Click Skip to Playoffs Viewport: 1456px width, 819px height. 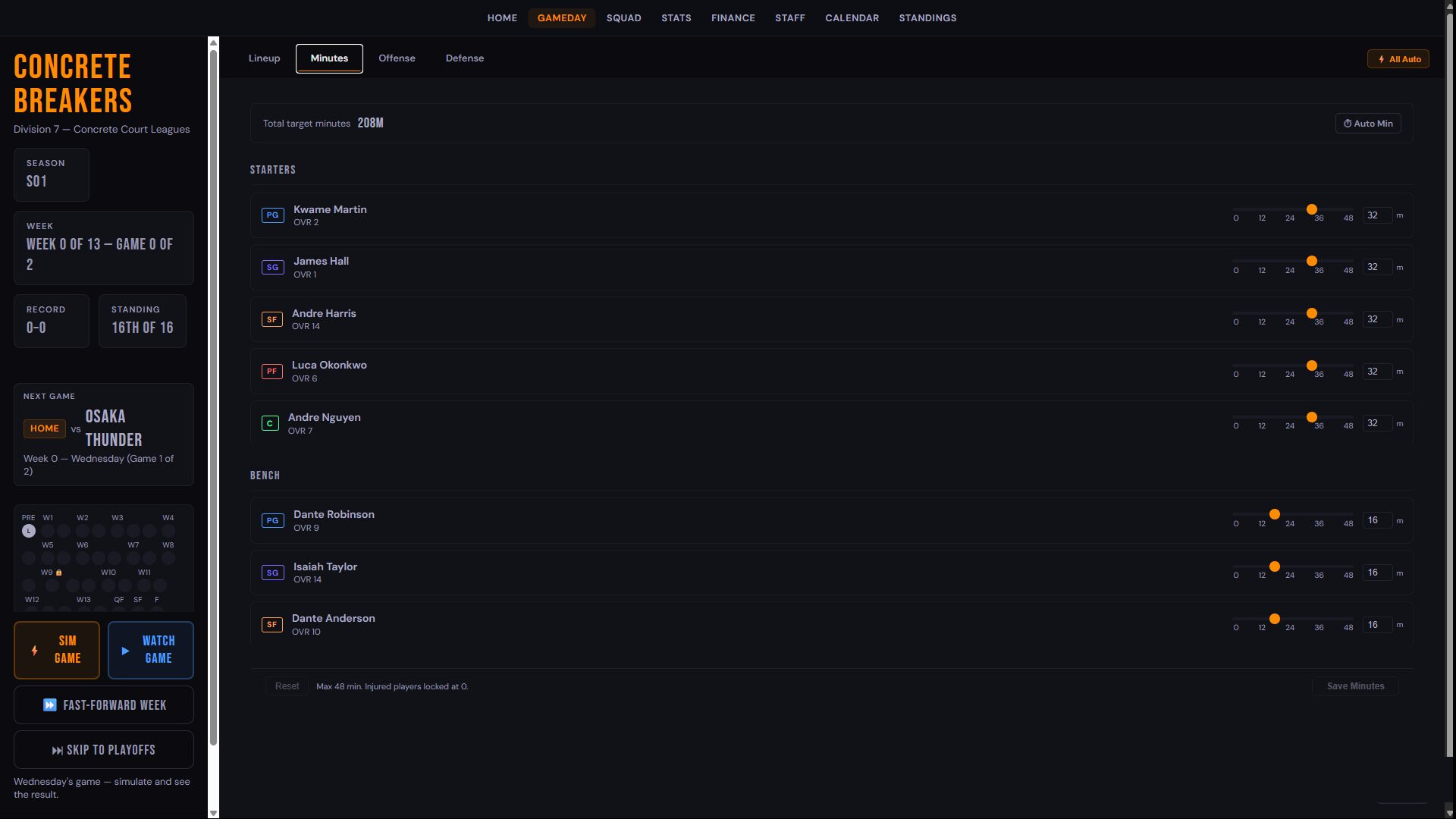click(x=104, y=750)
